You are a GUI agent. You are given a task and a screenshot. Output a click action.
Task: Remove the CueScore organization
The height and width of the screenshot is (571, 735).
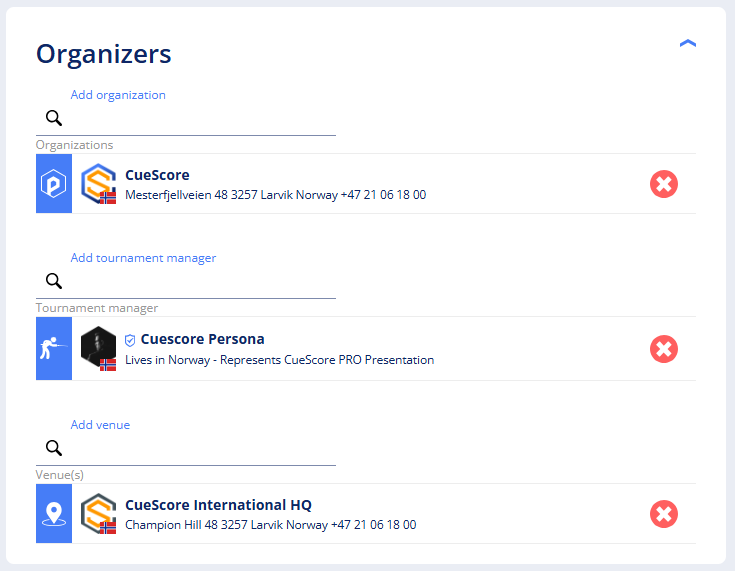point(664,184)
